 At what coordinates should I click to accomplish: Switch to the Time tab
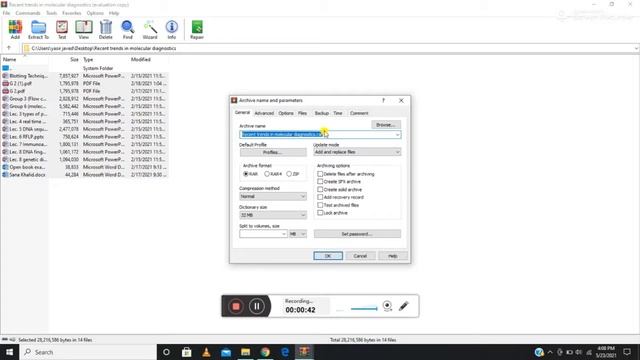(338, 113)
